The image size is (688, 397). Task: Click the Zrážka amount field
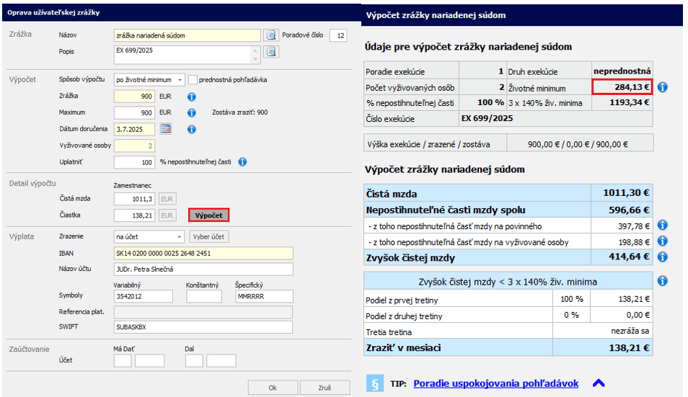[134, 97]
